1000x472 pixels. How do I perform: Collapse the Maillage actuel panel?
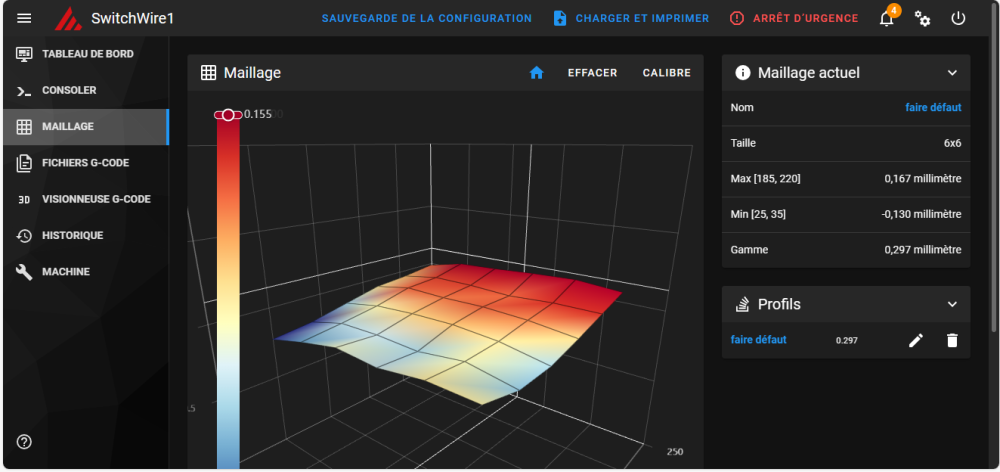coord(952,73)
